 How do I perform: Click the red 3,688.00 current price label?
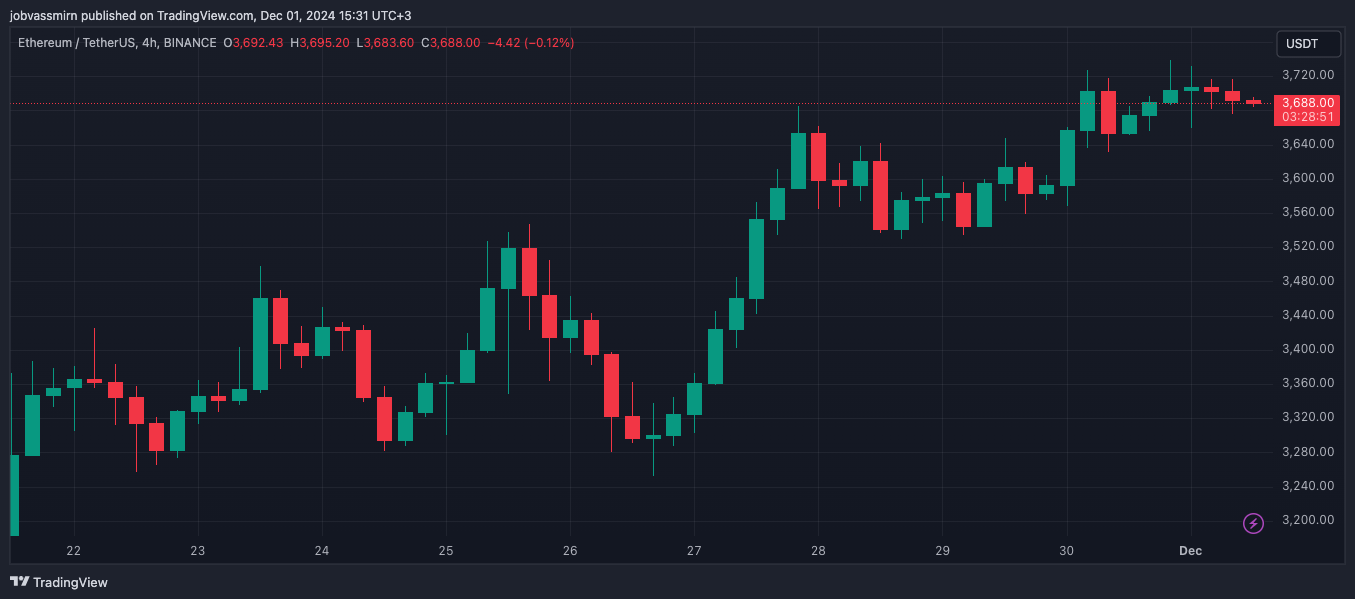pos(1308,103)
